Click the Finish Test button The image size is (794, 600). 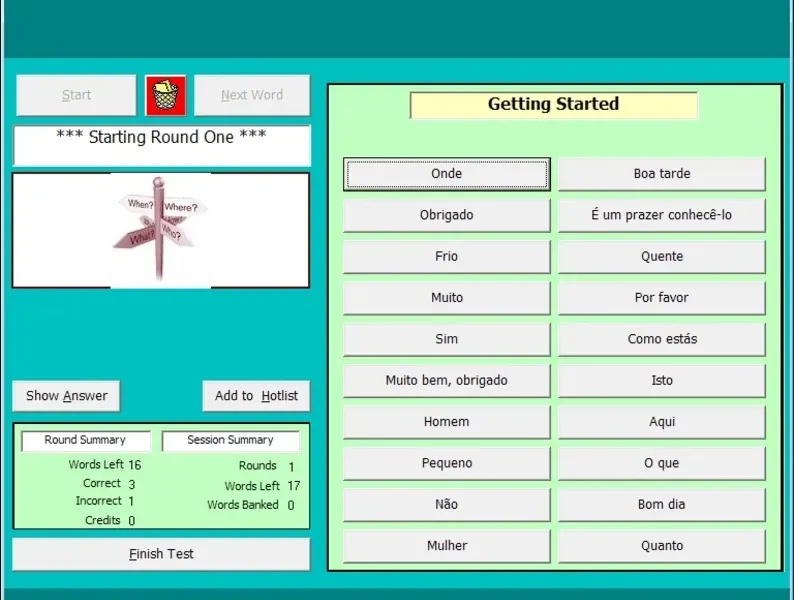(x=161, y=554)
